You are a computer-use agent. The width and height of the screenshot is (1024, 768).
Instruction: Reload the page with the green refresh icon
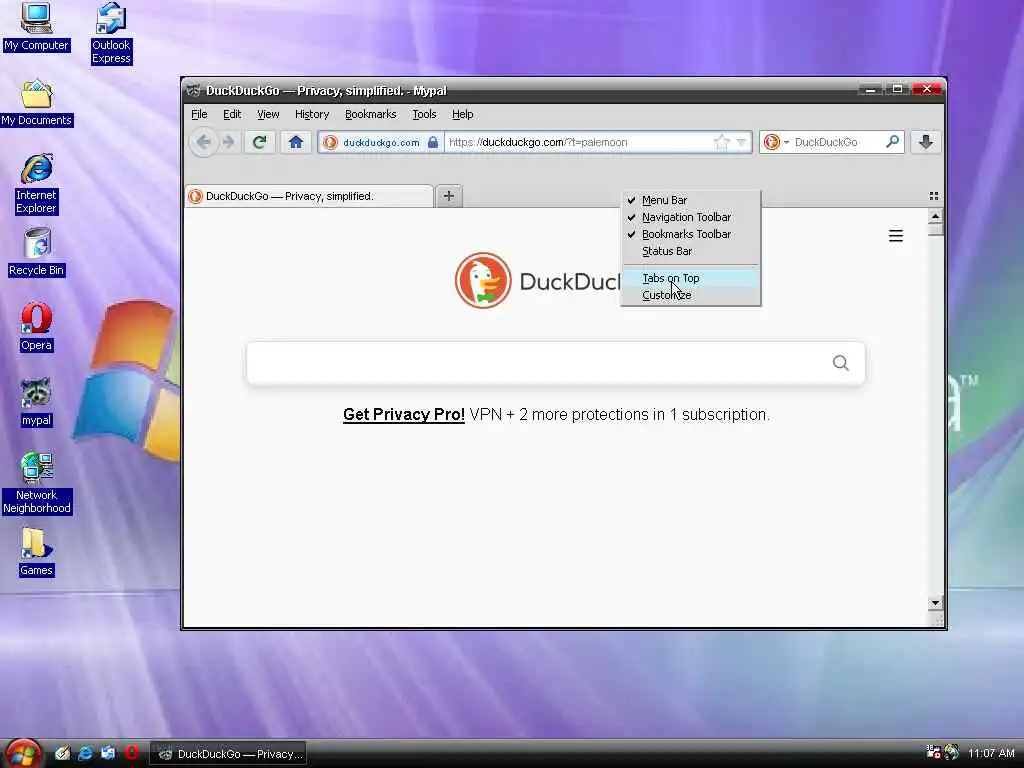260,142
